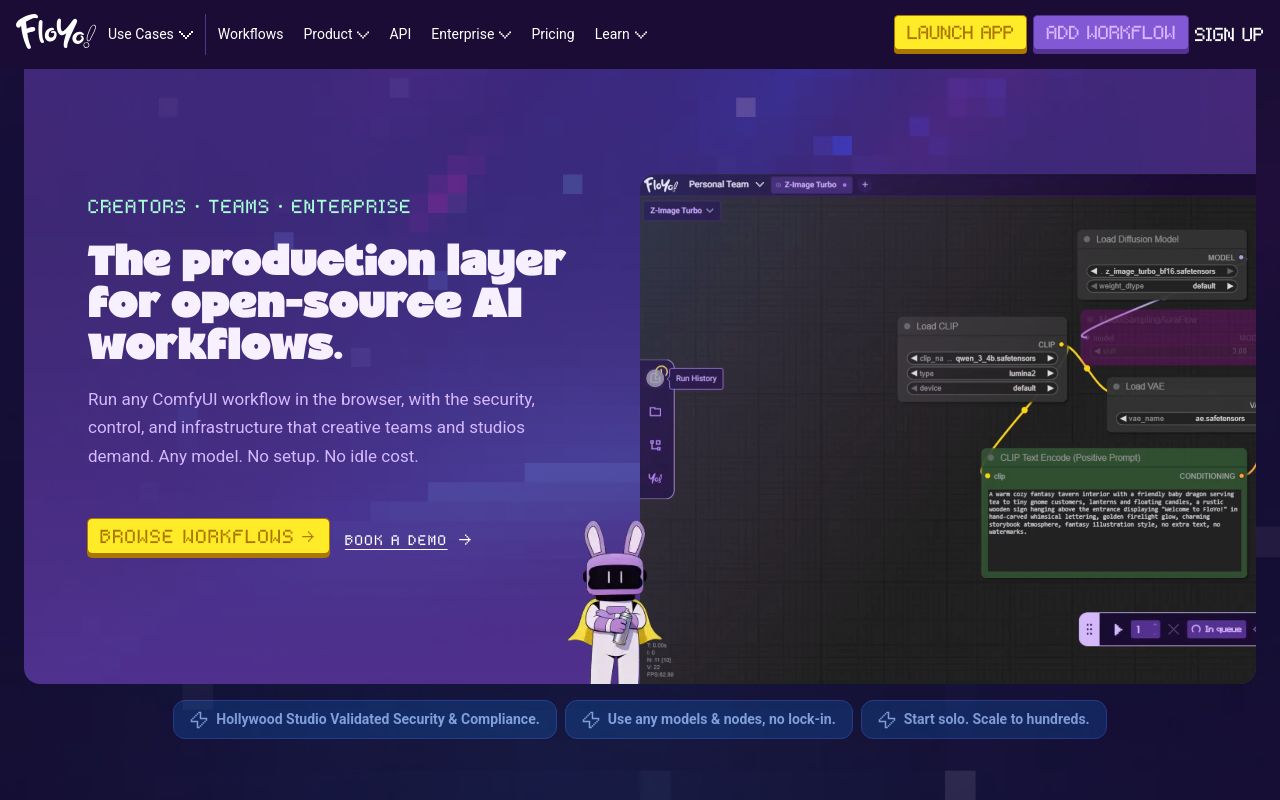The image size is (1280, 800).
Task: Open the Use Cases dropdown menu
Action: tap(150, 34)
